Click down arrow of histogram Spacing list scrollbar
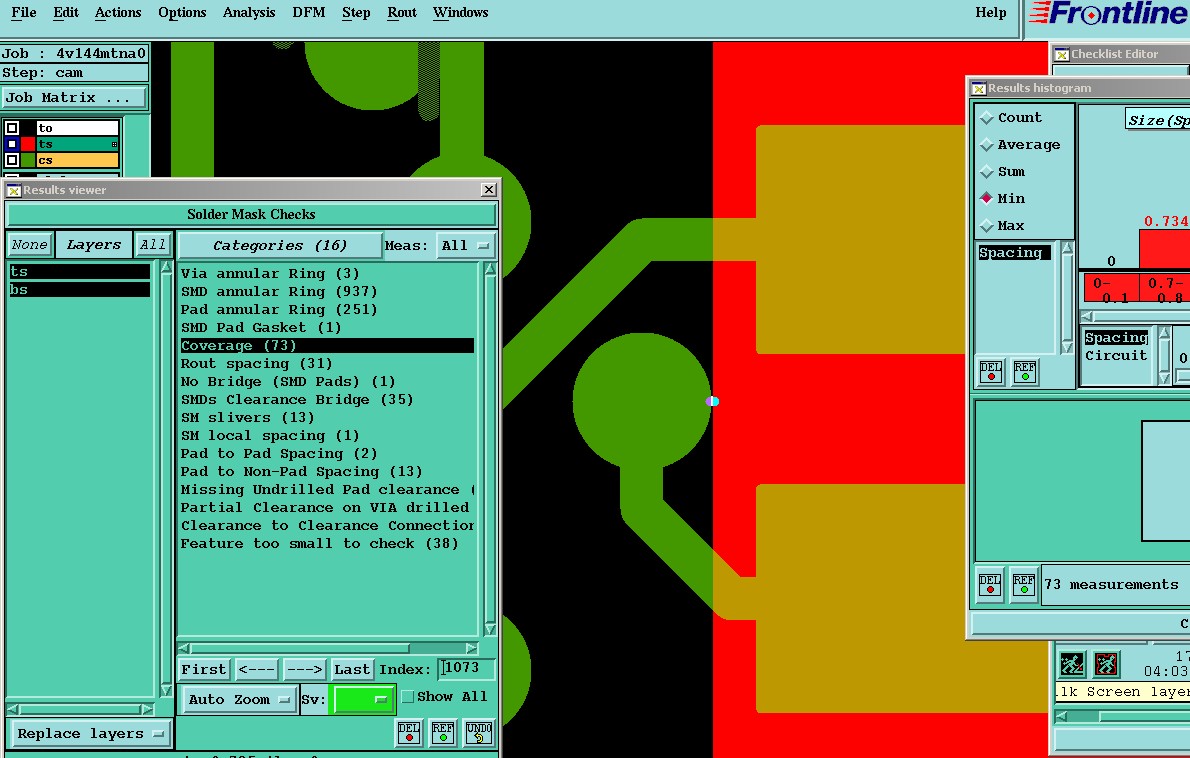1190x758 pixels. click(1067, 348)
